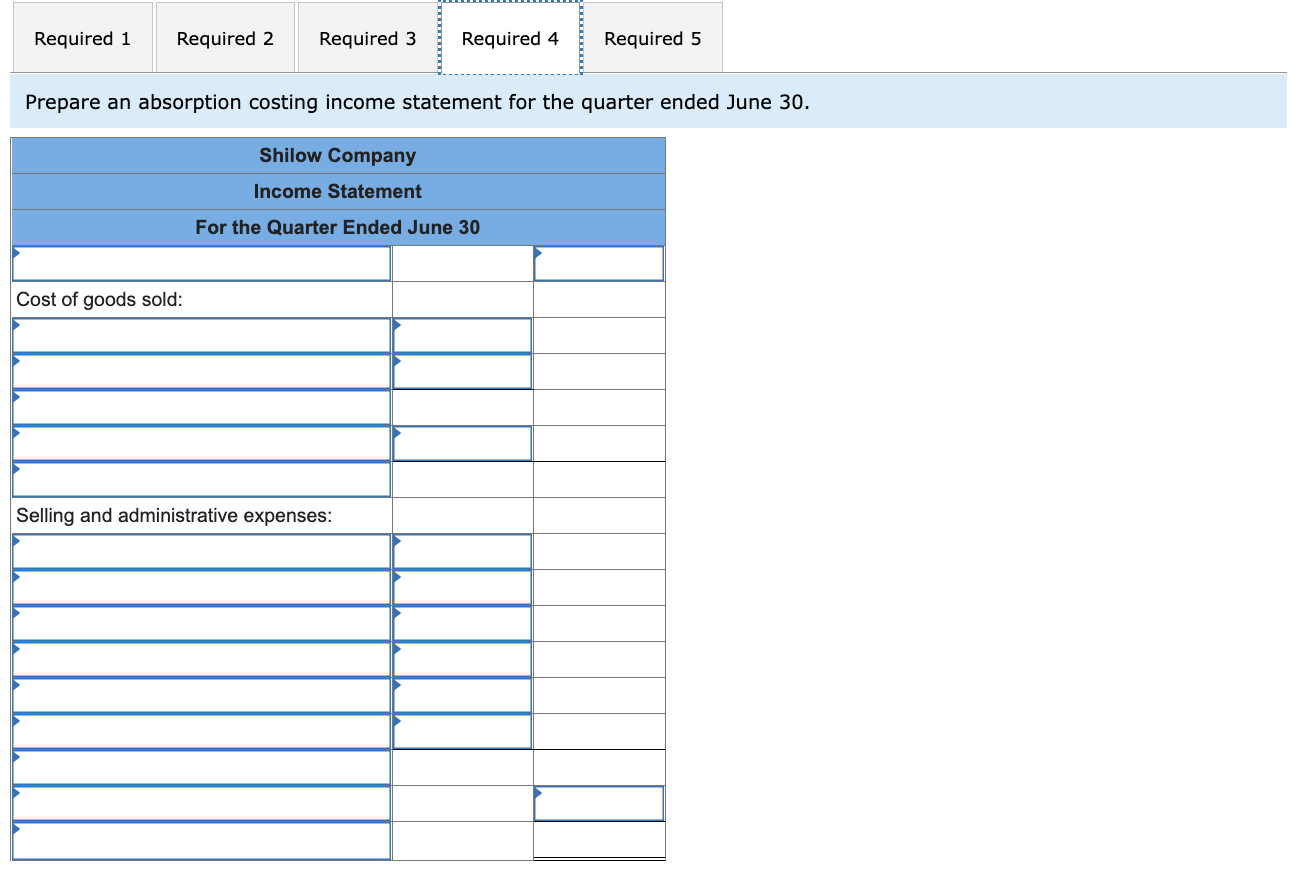This screenshot has height=874, width=1292.
Task: Open first label dropdown under 'Selling and administrative expenses:'
Action: (201, 552)
